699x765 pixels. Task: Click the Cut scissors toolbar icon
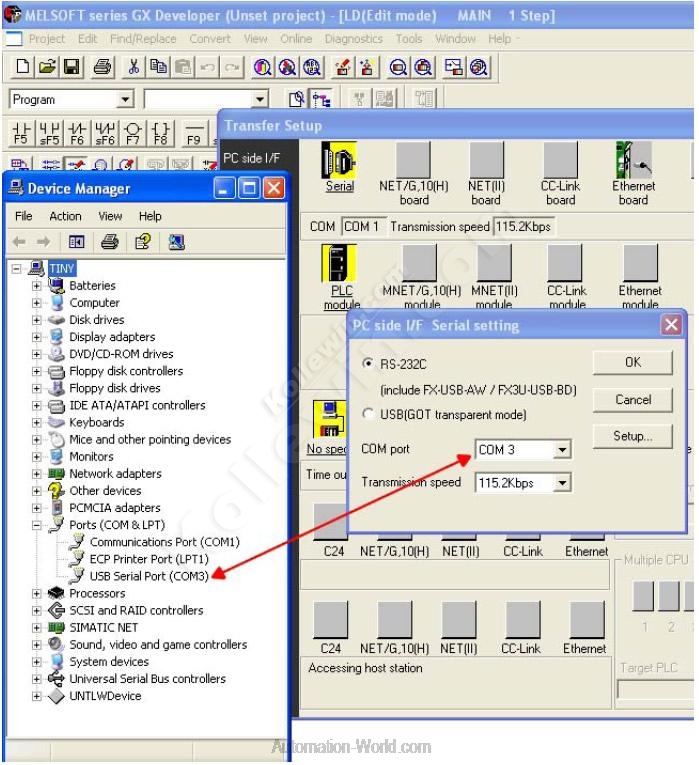click(133, 67)
